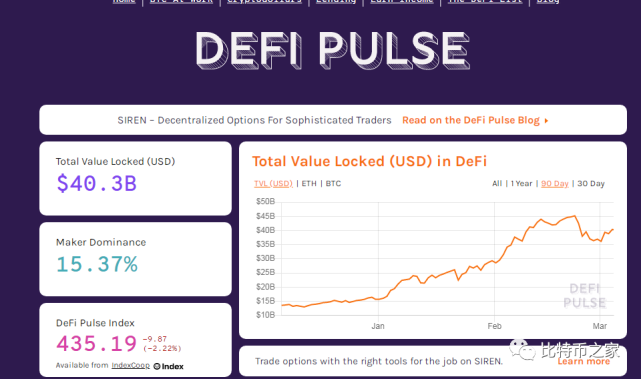The image size is (641, 379).
Task: Select the 90 Day time range
Action: pos(555,184)
